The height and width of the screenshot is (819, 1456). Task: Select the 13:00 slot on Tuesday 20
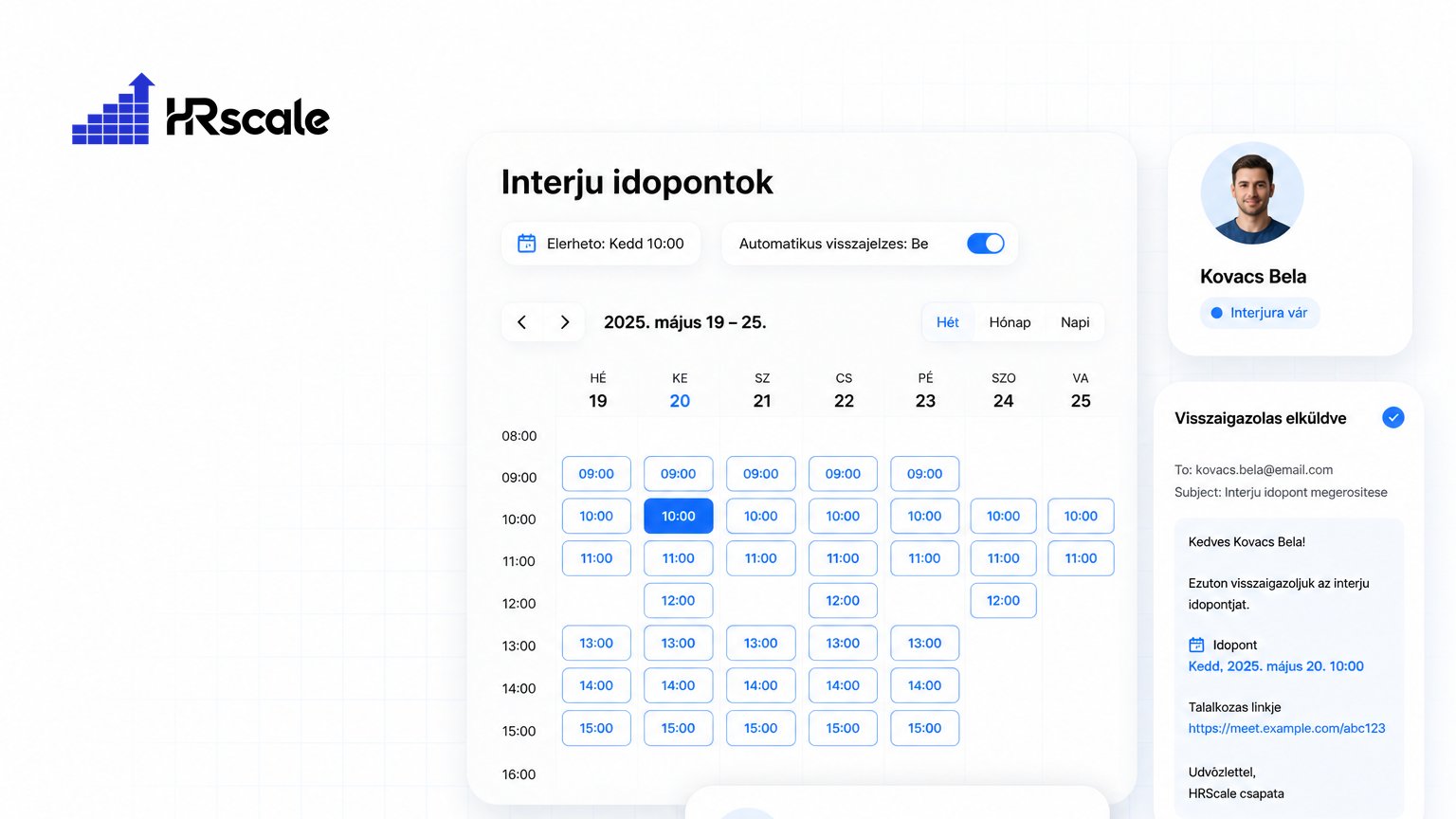tap(679, 643)
